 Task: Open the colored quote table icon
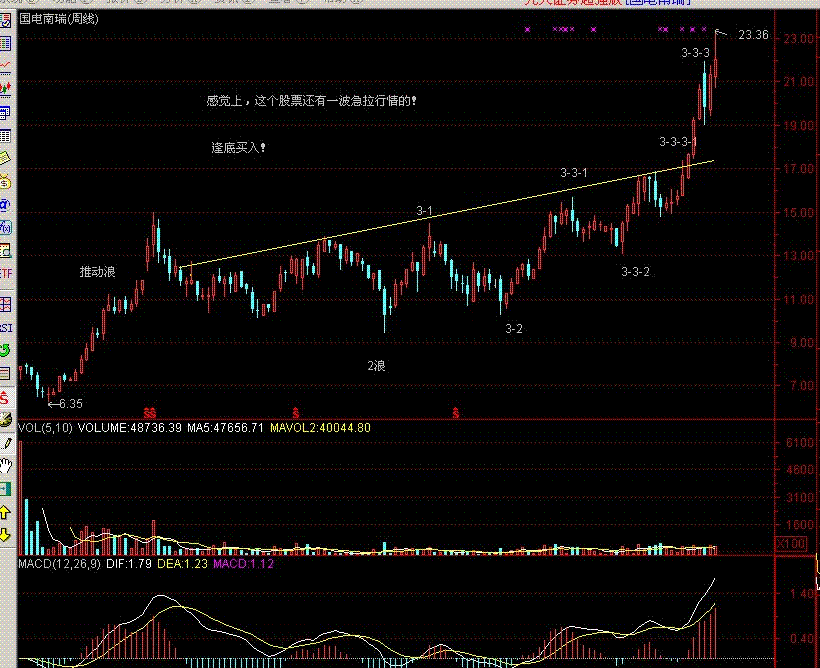pos(5,43)
